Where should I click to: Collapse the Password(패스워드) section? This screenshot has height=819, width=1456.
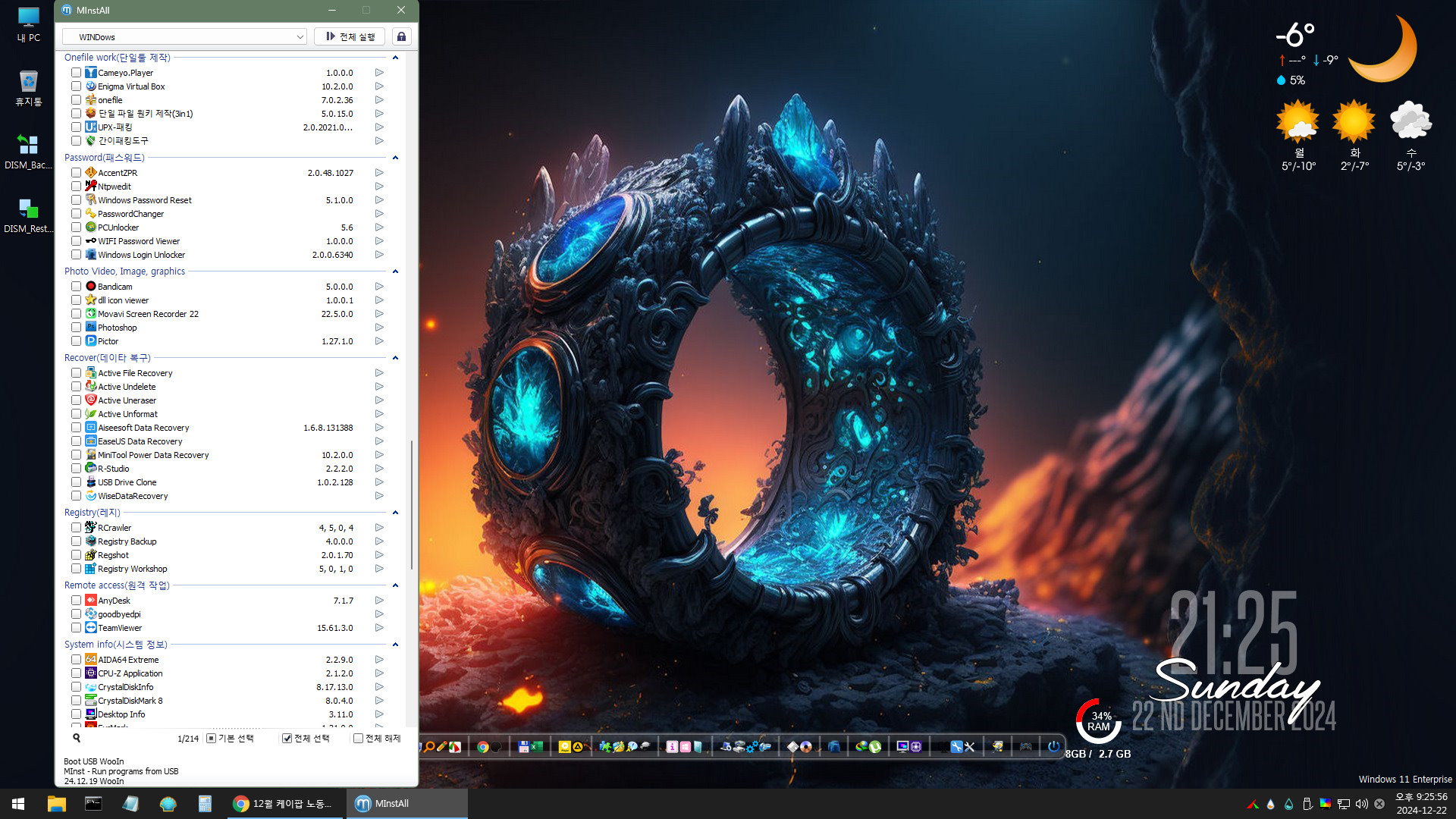tap(395, 158)
